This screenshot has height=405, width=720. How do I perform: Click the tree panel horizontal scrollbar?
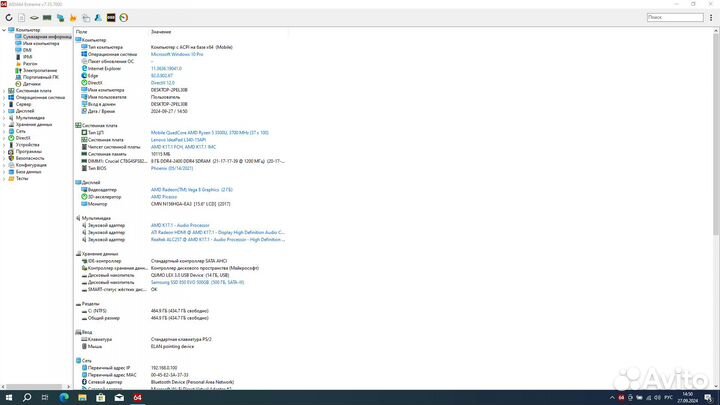pos(35,387)
